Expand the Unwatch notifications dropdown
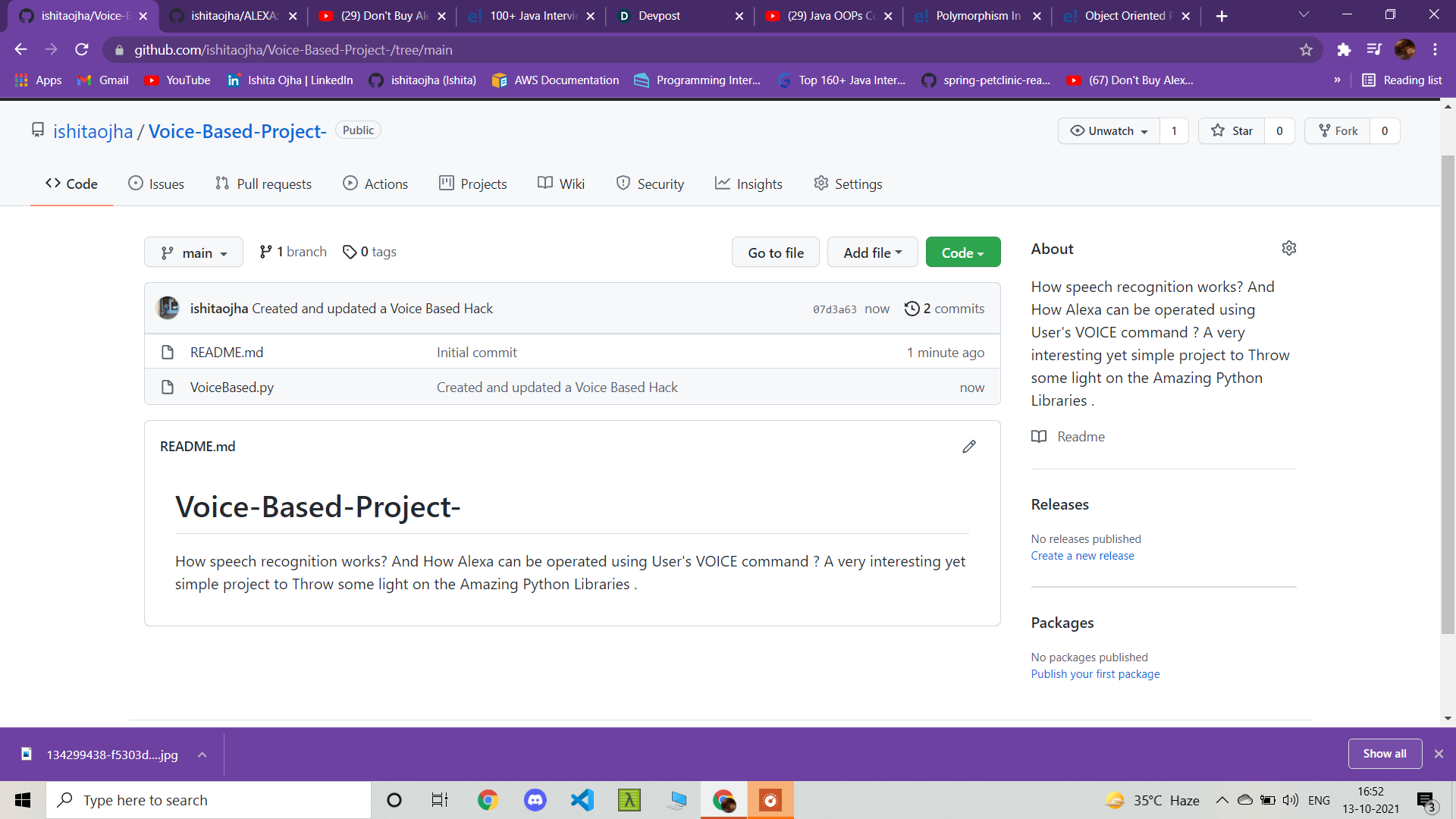 point(1109,131)
